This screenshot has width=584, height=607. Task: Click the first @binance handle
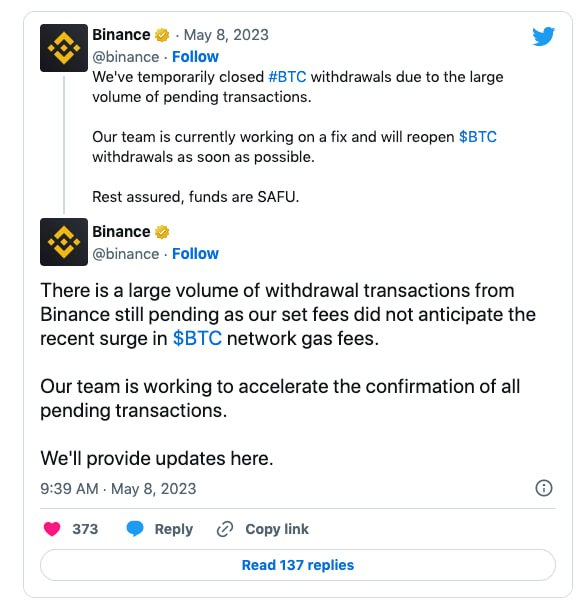[x=125, y=57]
